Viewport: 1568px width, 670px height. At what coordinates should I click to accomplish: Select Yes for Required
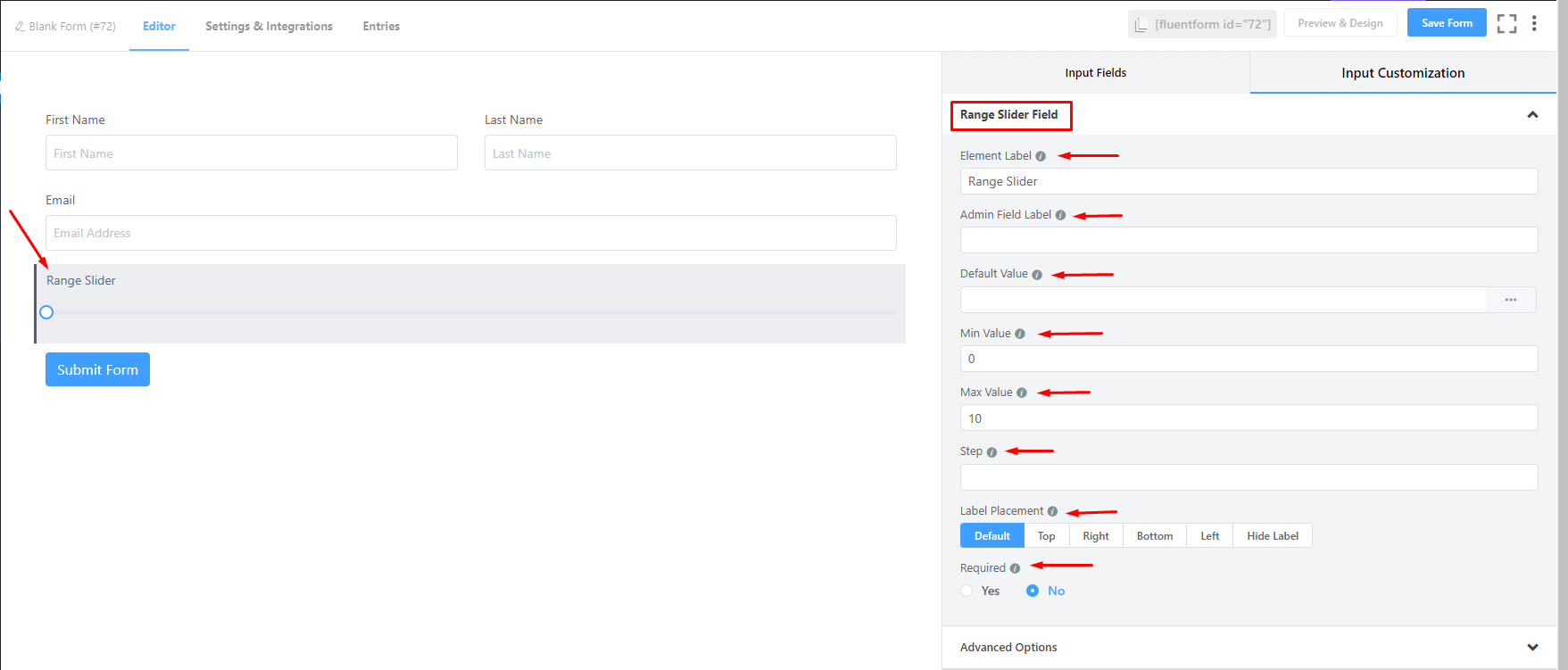point(967,591)
